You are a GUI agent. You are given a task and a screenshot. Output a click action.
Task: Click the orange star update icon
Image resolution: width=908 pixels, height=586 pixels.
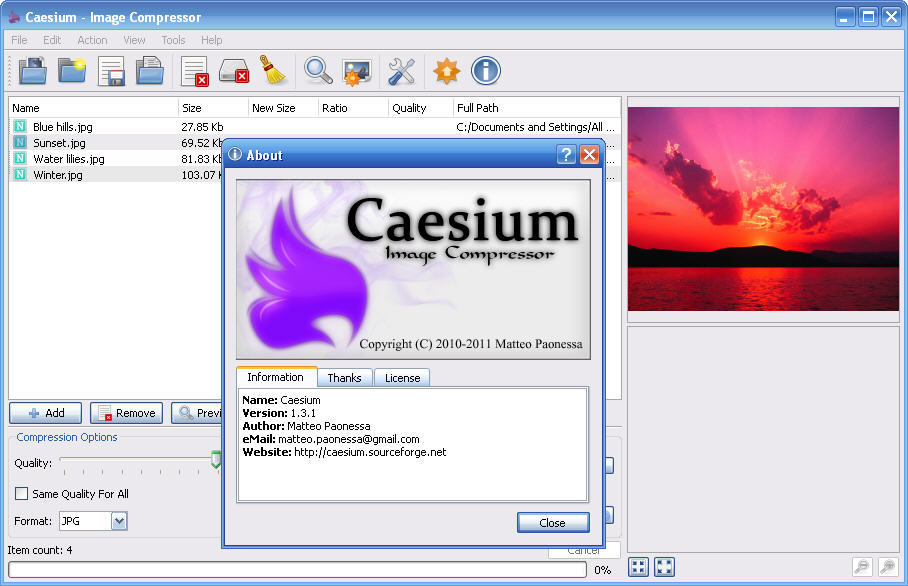(x=445, y=71)
